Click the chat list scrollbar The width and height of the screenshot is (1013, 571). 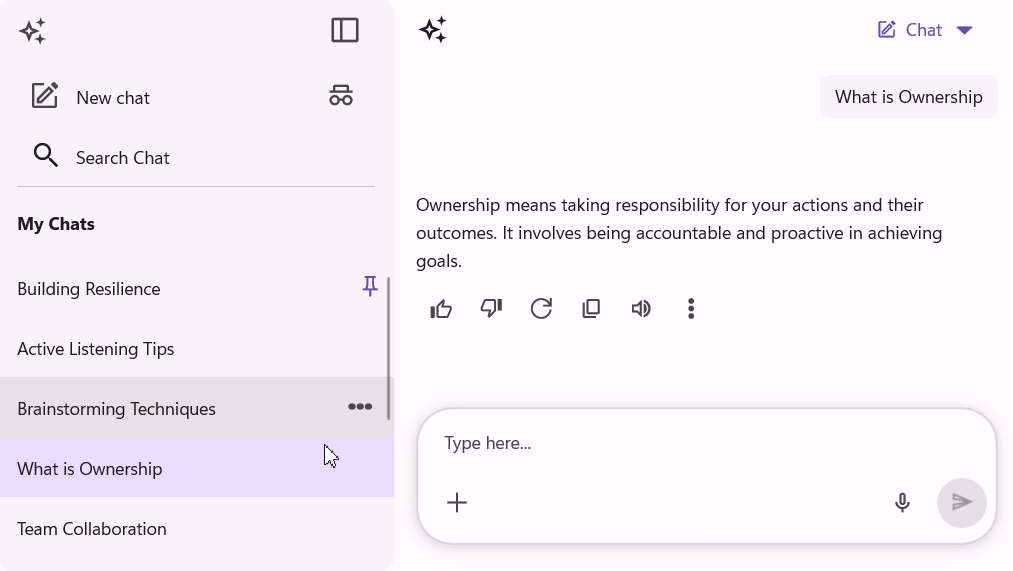coord(389,348)
